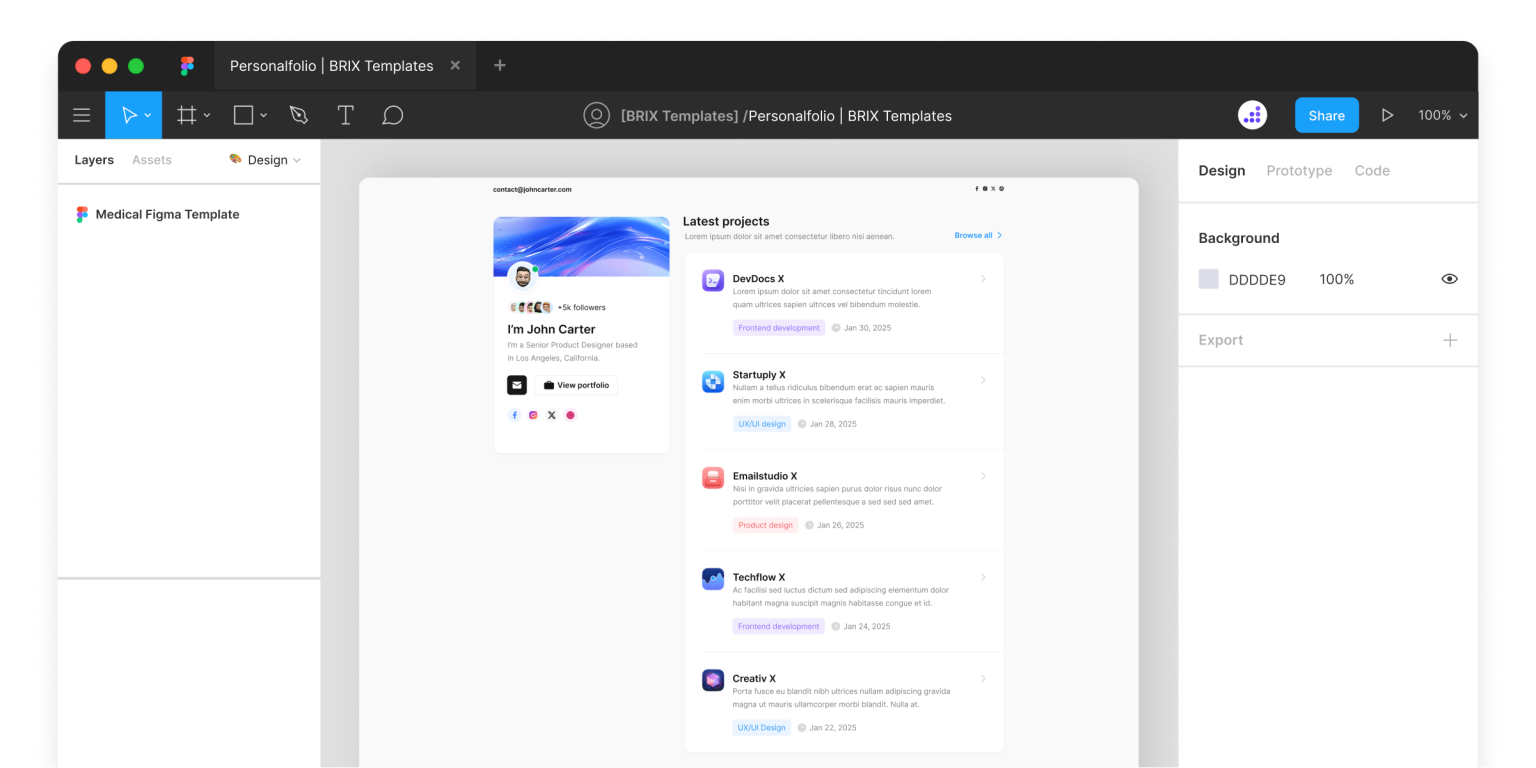The width and height of the screenshot is (1536, 768).
Task: Click the Present play icon
Action: click(x=1388, y=114)
